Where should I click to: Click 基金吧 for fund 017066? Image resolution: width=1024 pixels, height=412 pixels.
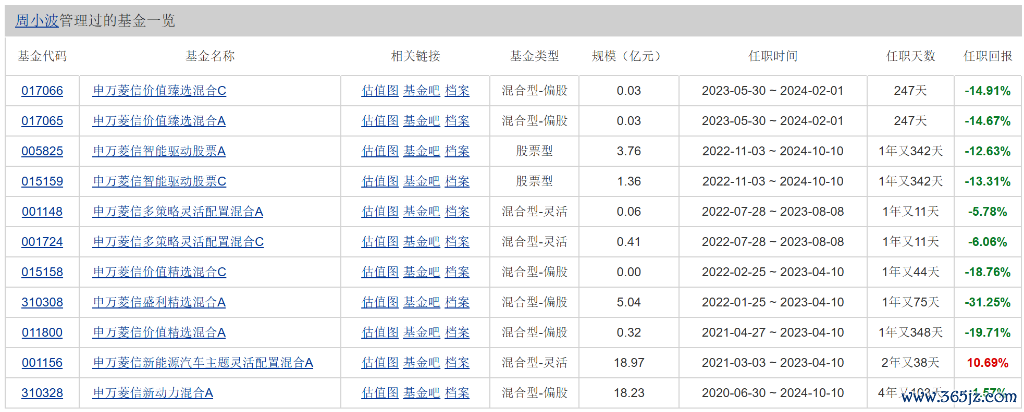(421, 91)
